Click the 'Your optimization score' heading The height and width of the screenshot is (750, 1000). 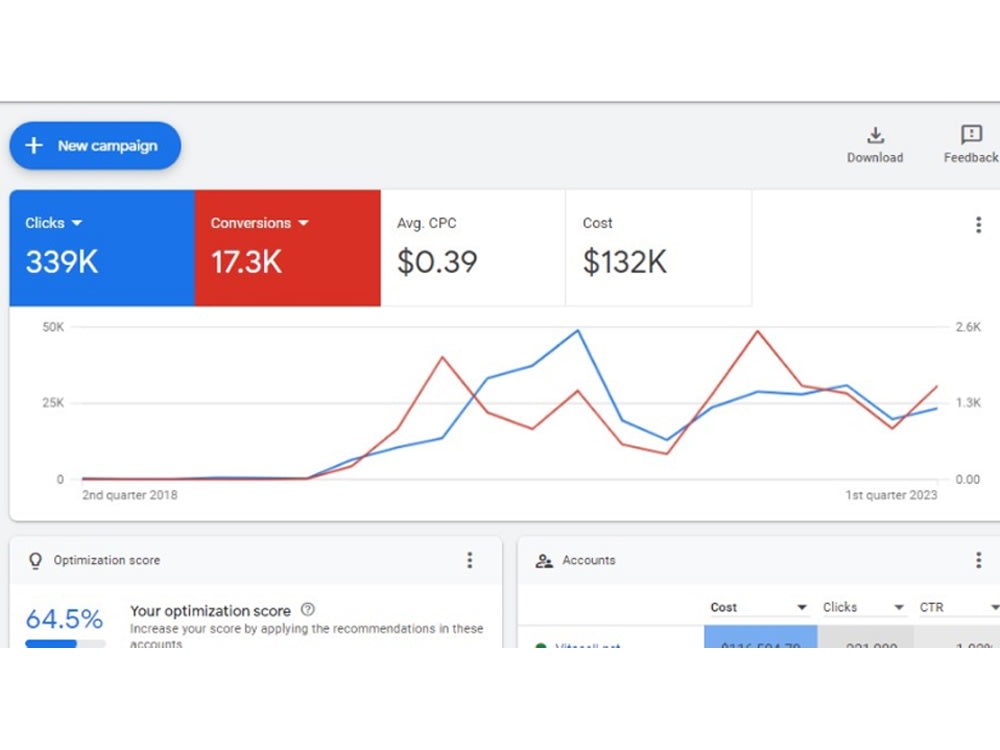click(x=210, y=611)
